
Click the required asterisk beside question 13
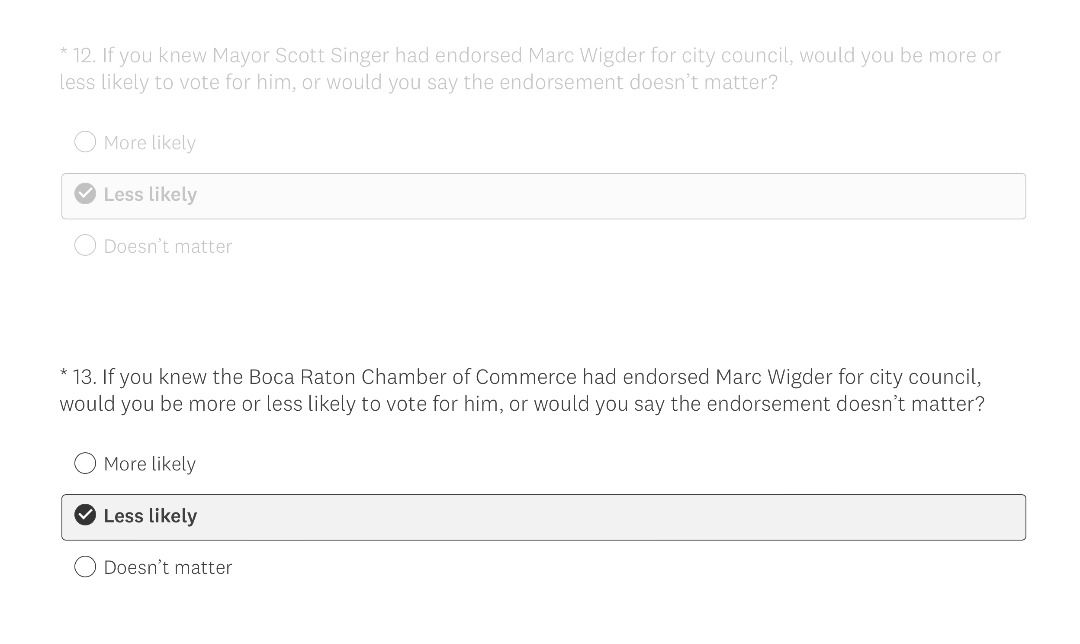tap(64, 376)
